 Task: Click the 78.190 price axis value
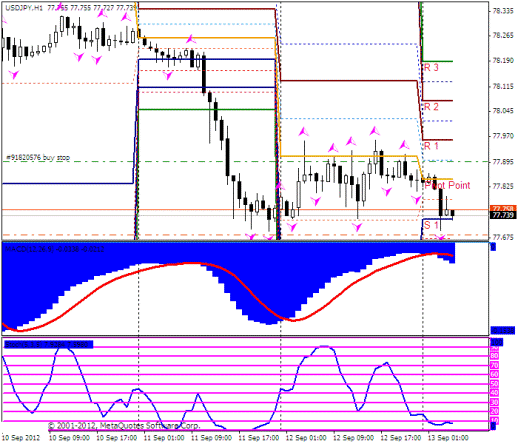click(502, 61)
